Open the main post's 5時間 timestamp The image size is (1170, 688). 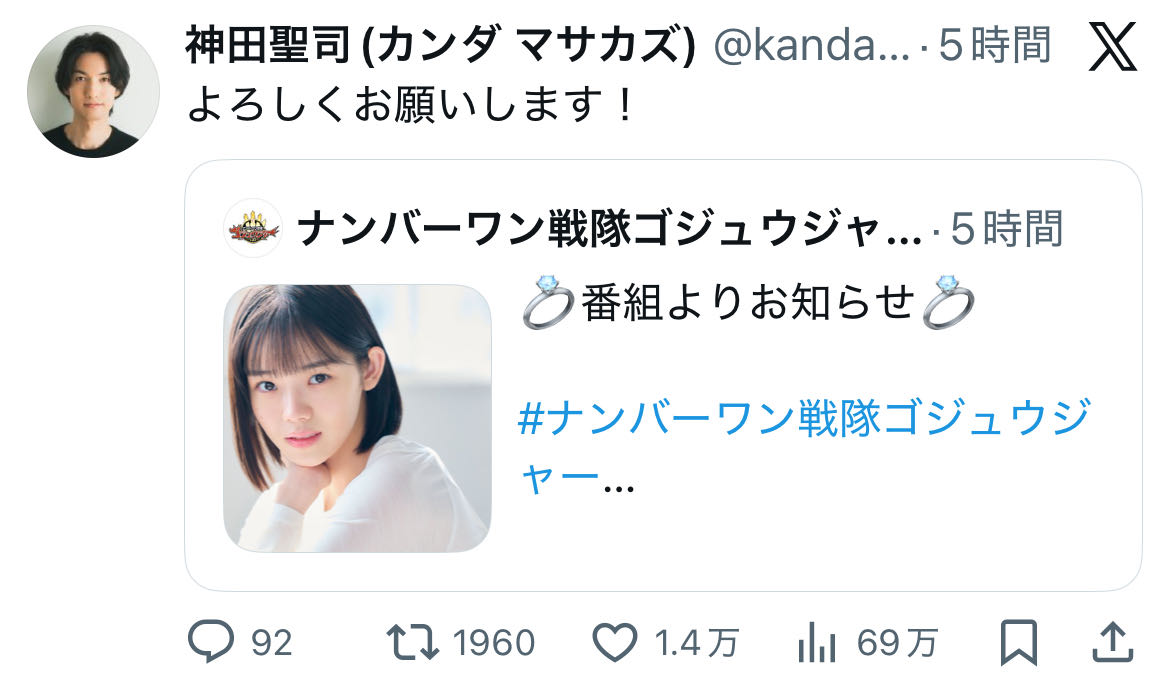click(x=995, y=45)
